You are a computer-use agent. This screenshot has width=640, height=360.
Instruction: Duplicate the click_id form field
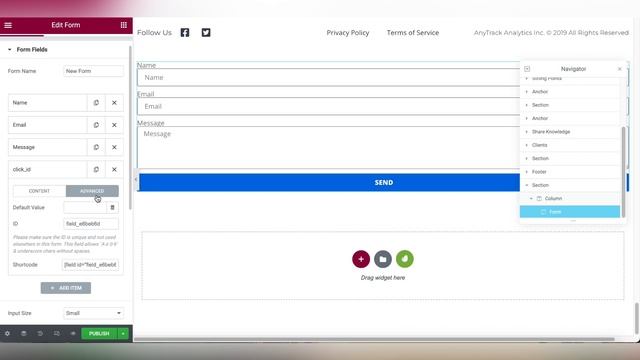coord(96,169)
